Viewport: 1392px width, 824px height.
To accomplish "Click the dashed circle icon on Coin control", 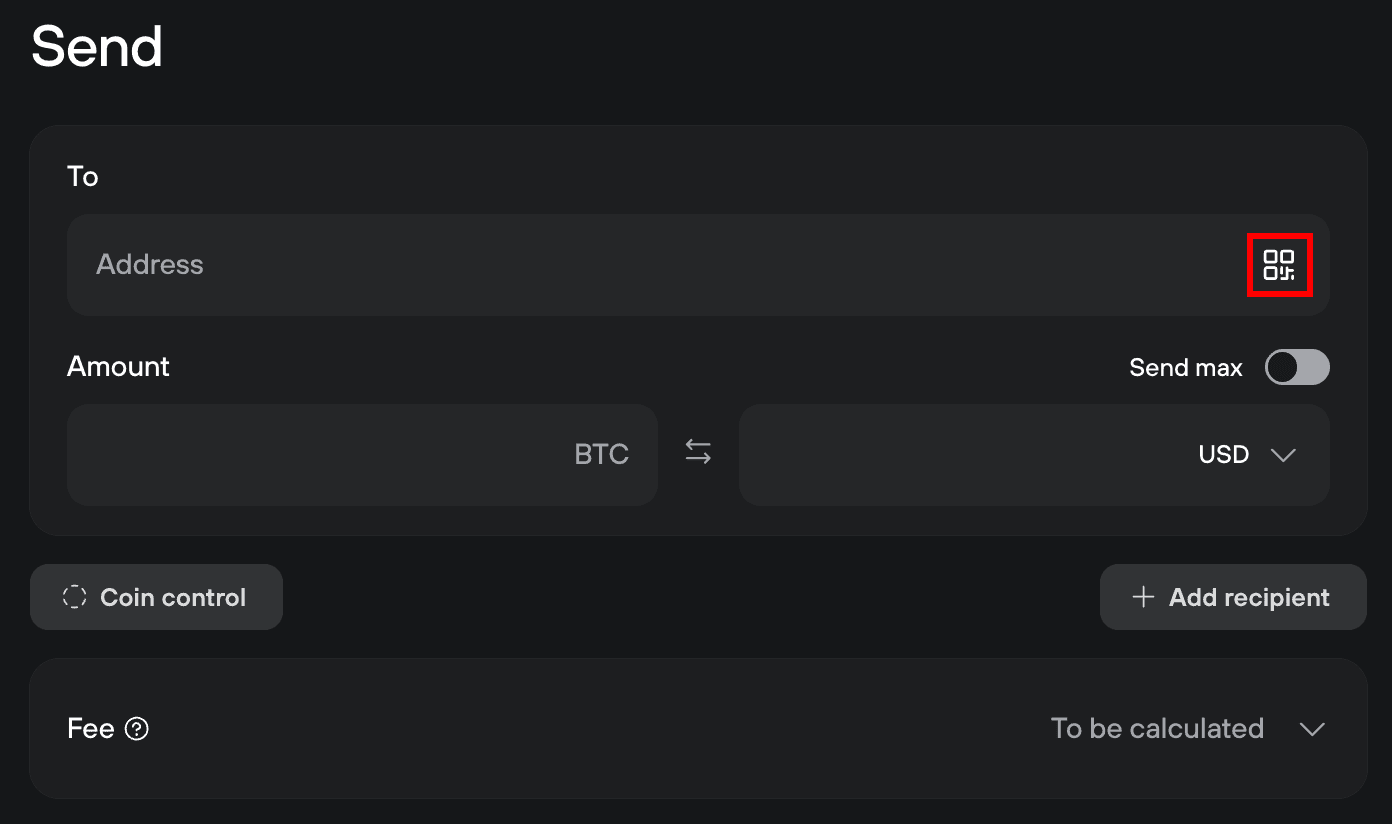I will click(74, 597).
